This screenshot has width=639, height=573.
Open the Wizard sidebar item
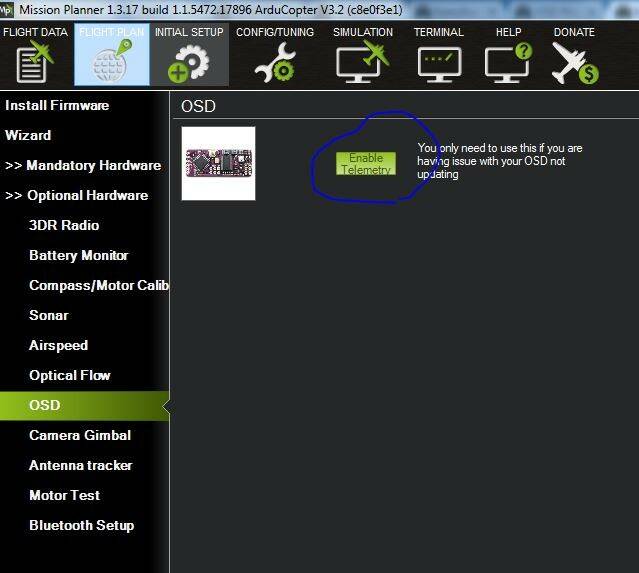[28, 135]
